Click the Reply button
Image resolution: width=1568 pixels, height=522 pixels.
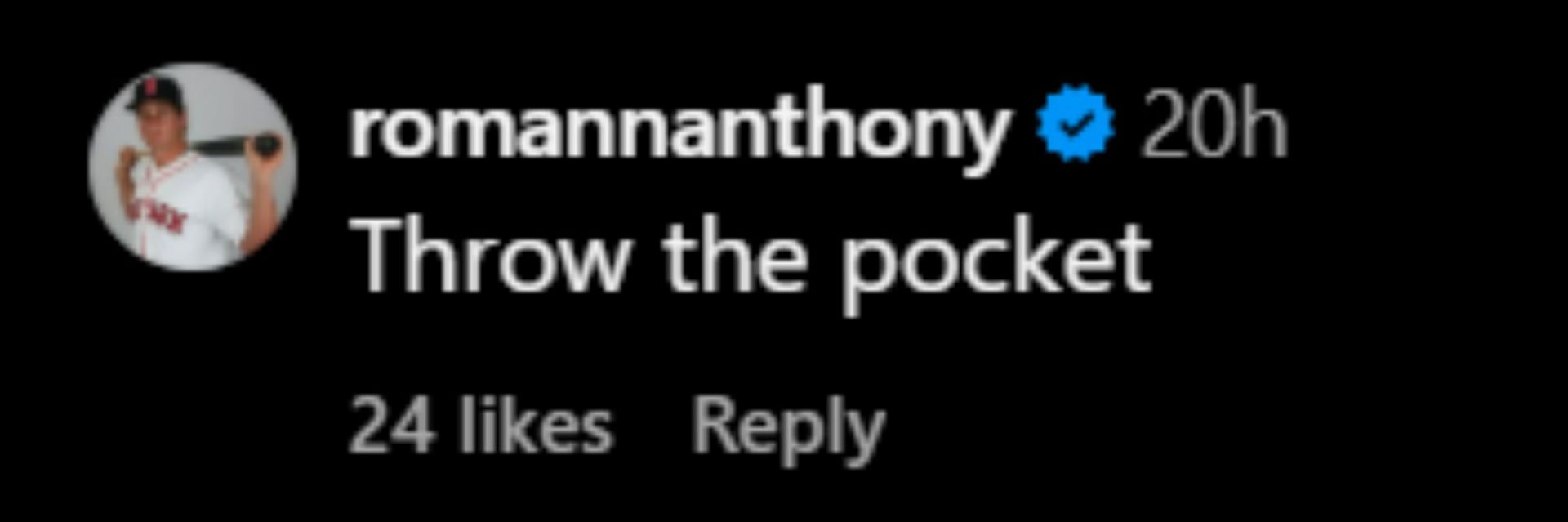coord(788,428)
